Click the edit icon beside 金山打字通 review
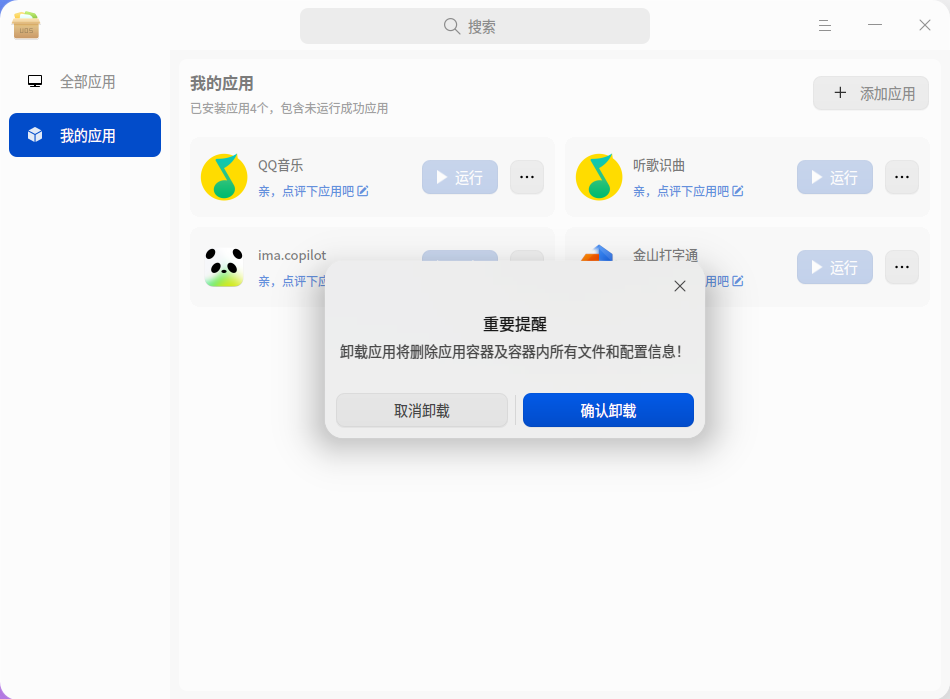Viewport: 950px width, 699px height. click(x=737, y=281)
